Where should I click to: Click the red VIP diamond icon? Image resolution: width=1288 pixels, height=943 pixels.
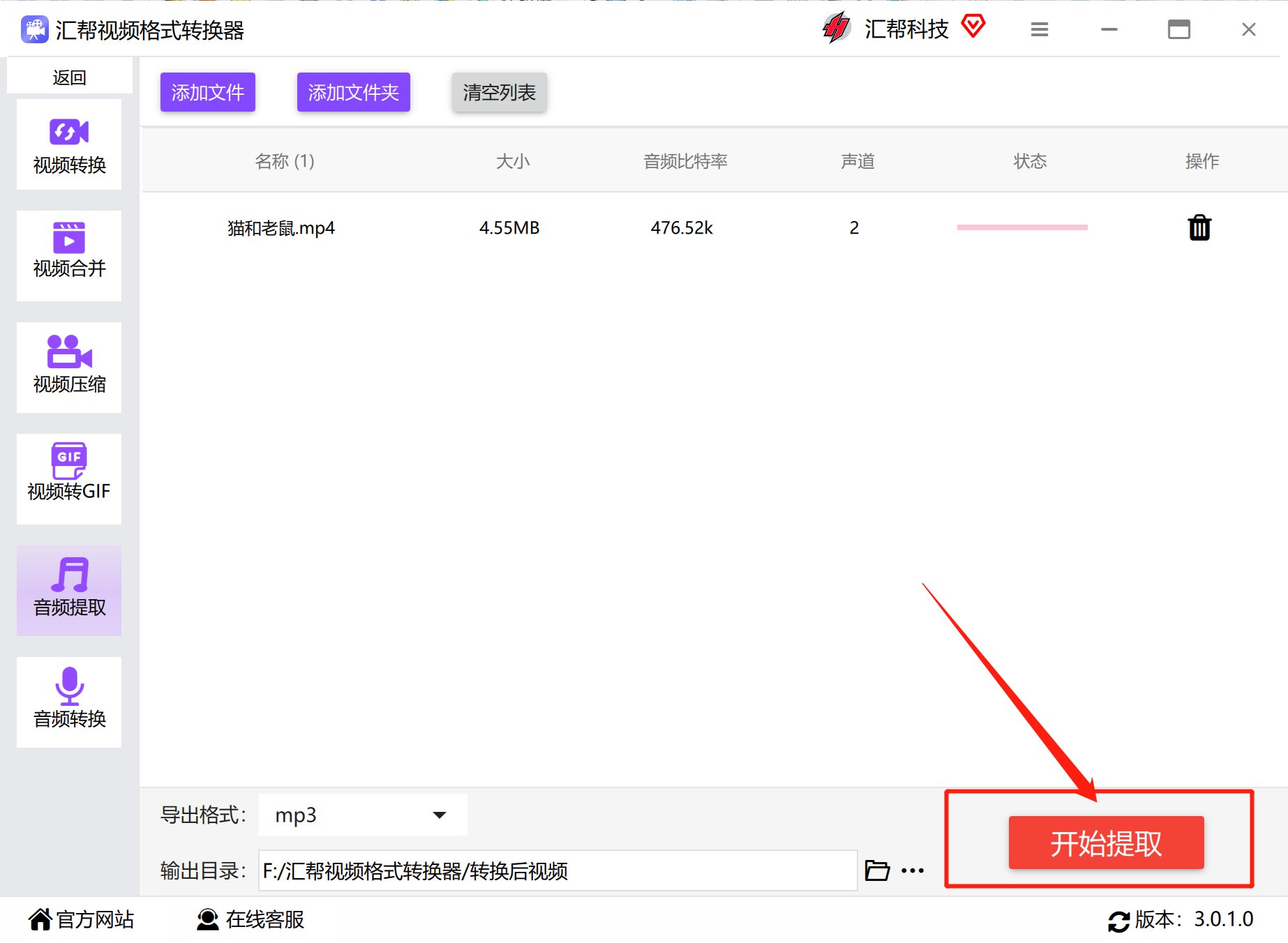click(x=973, y=27)
